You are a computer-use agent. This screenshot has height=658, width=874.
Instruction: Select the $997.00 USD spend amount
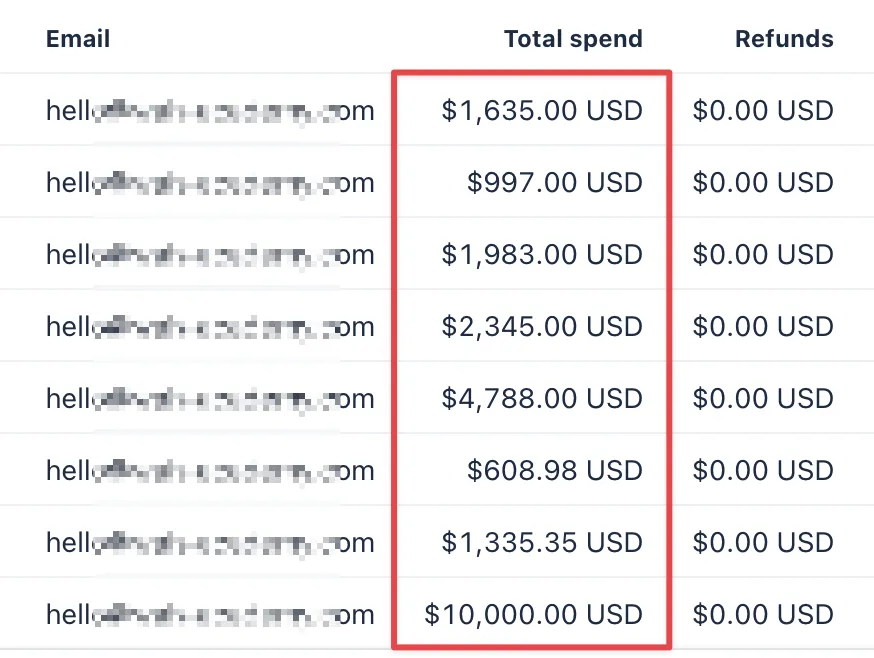click(555, 183)
